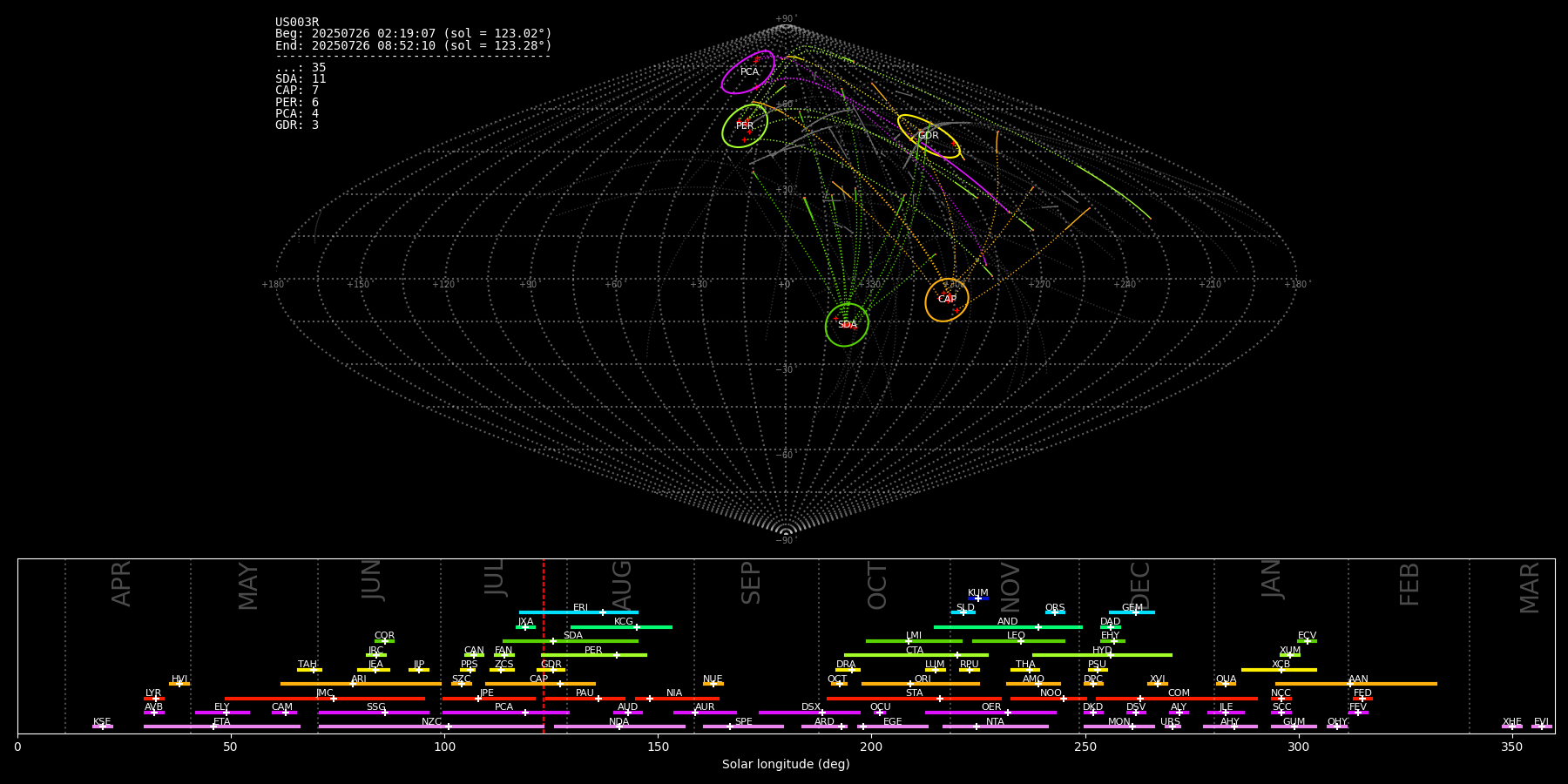Click the AUG month label in the timeline
Screen dimensions: 1568x784
(621, 585)
